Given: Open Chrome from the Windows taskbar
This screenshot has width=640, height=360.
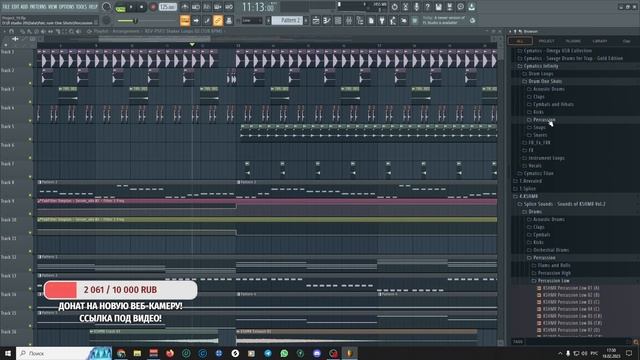Looking at the screenshot, I should [x=121, y=353].
